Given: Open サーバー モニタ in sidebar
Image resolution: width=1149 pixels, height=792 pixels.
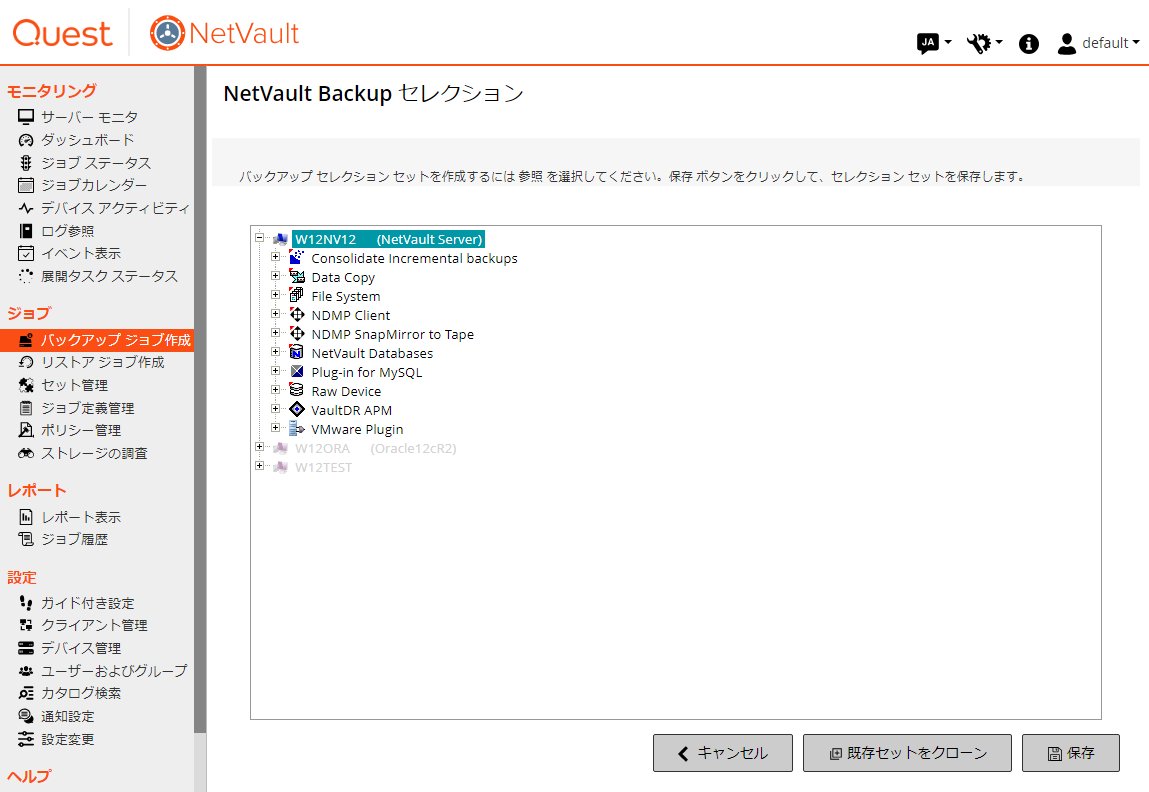Looking at the screenshot, I should tap(89, 116).
